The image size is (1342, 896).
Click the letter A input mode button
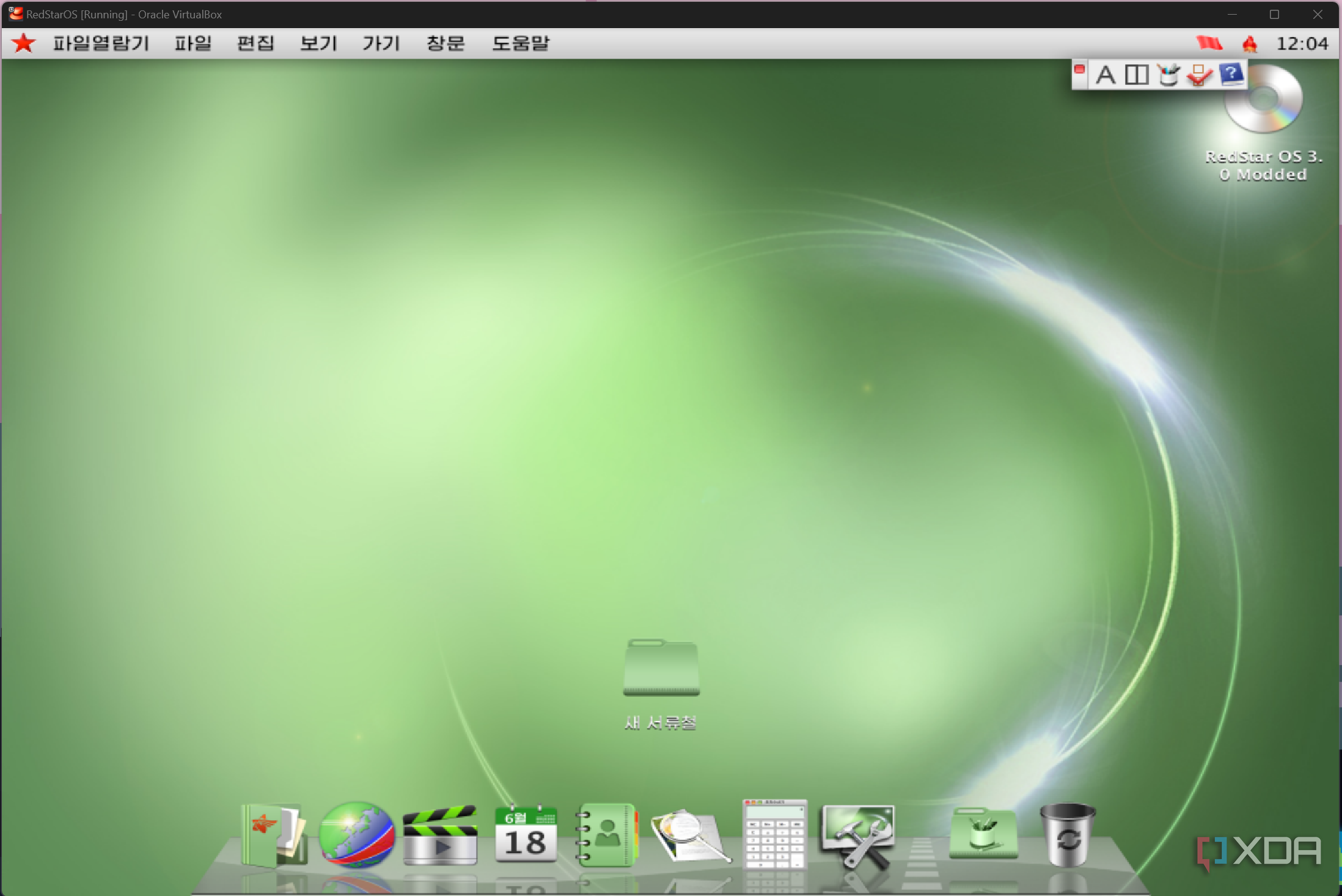click(x=1105, y=75)
